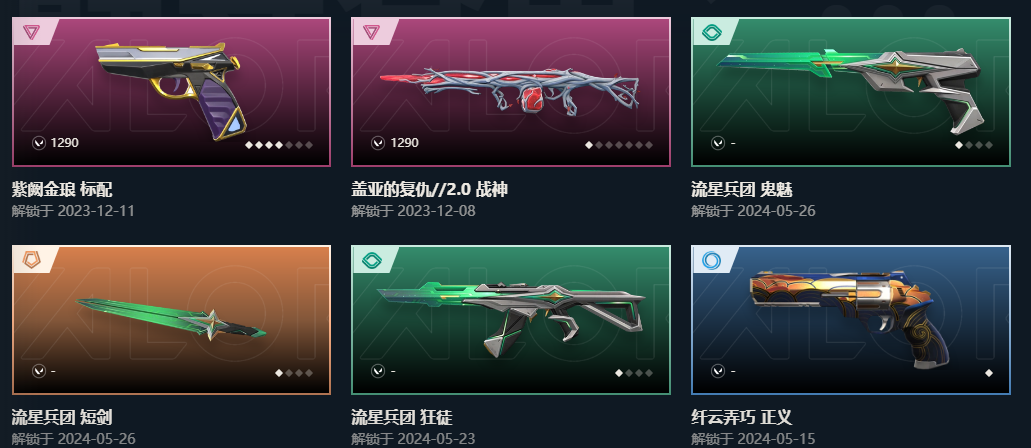Click the pink tier icon on 紫阙金琅 标配 card
The image size is (1031, 448).
tap(32, 32)
